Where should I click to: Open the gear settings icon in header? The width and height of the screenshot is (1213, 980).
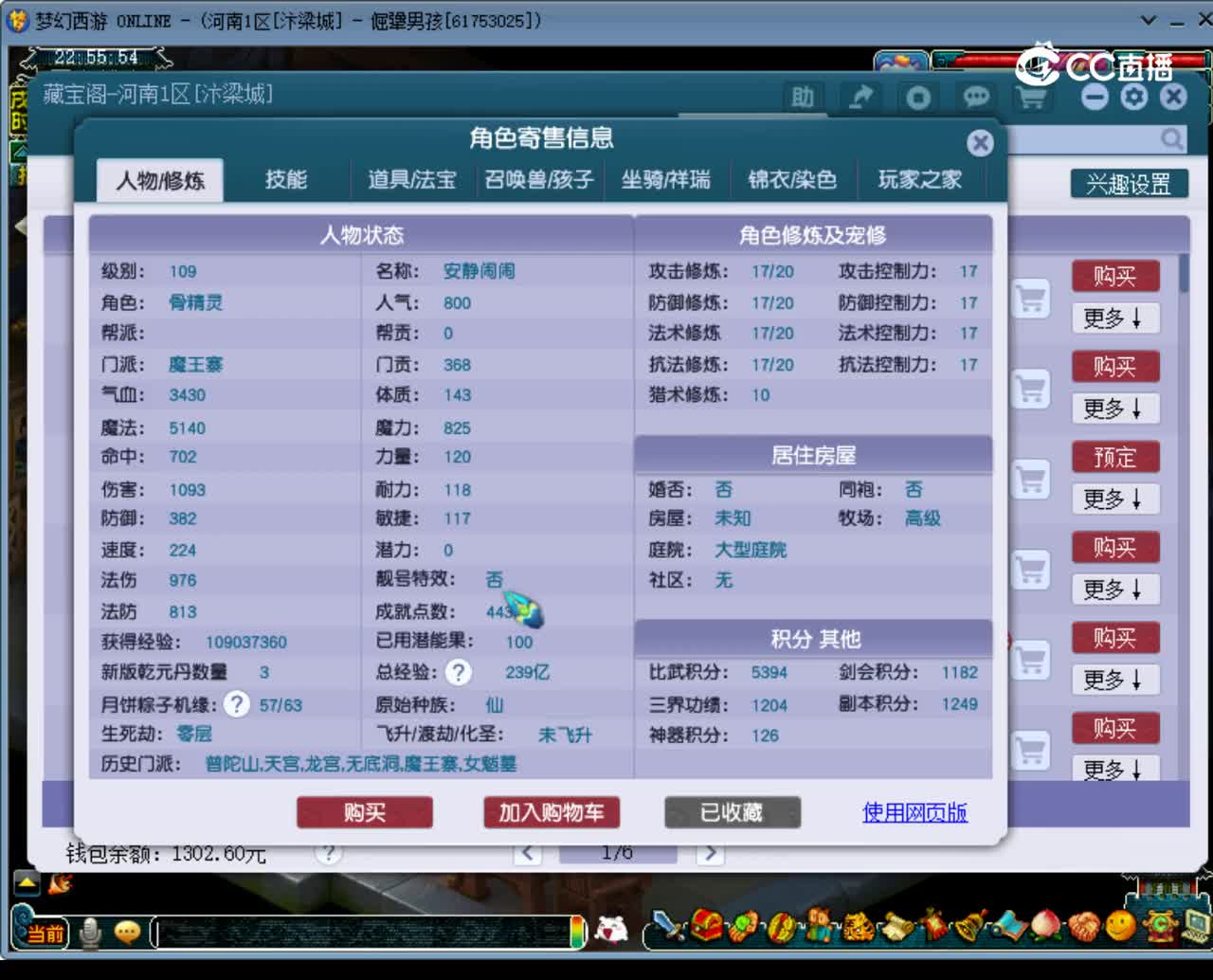1134,96
